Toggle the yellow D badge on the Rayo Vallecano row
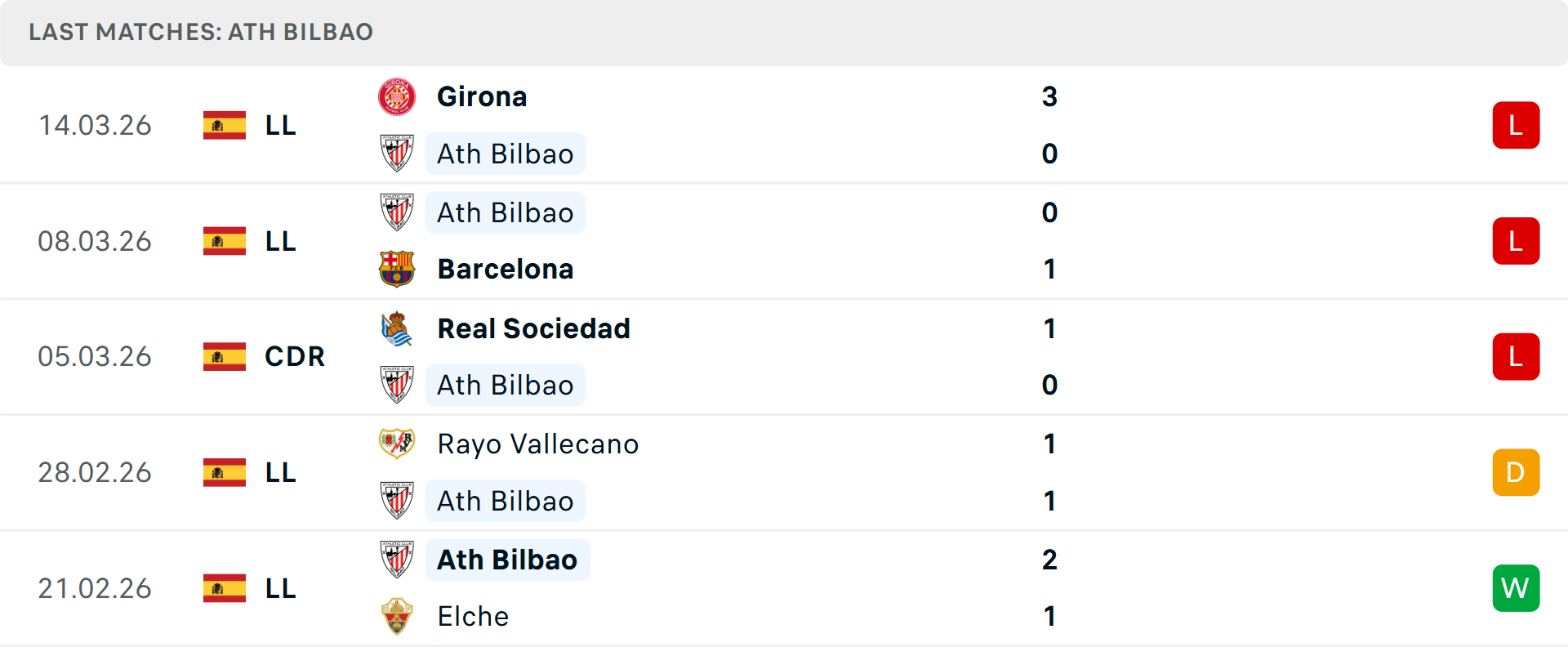 point(1516,472)
